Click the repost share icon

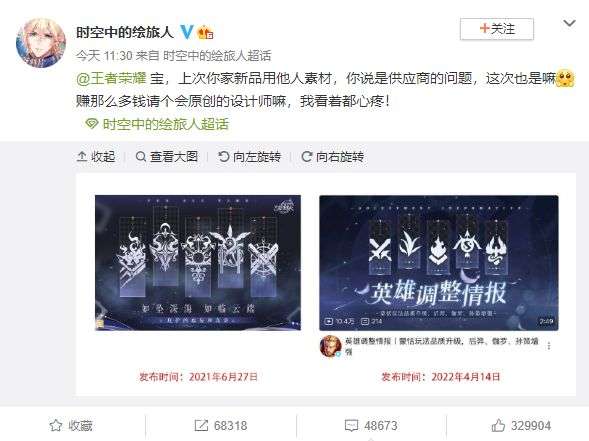click(201, 426)
